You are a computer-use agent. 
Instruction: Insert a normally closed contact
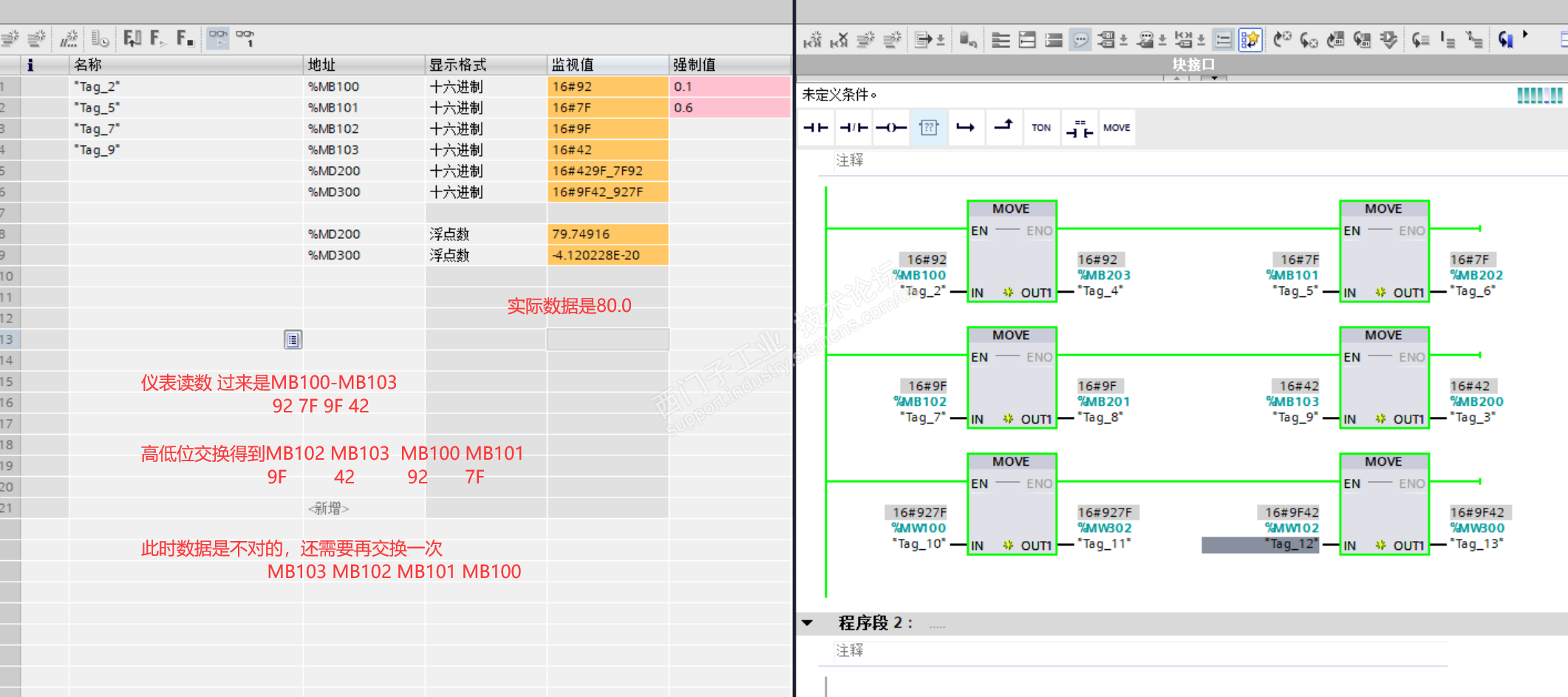click(x=853, y=127)
